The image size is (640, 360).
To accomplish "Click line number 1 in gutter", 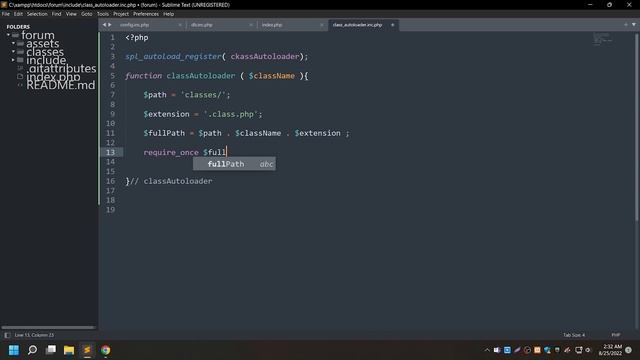I will [x=112, y=38].
